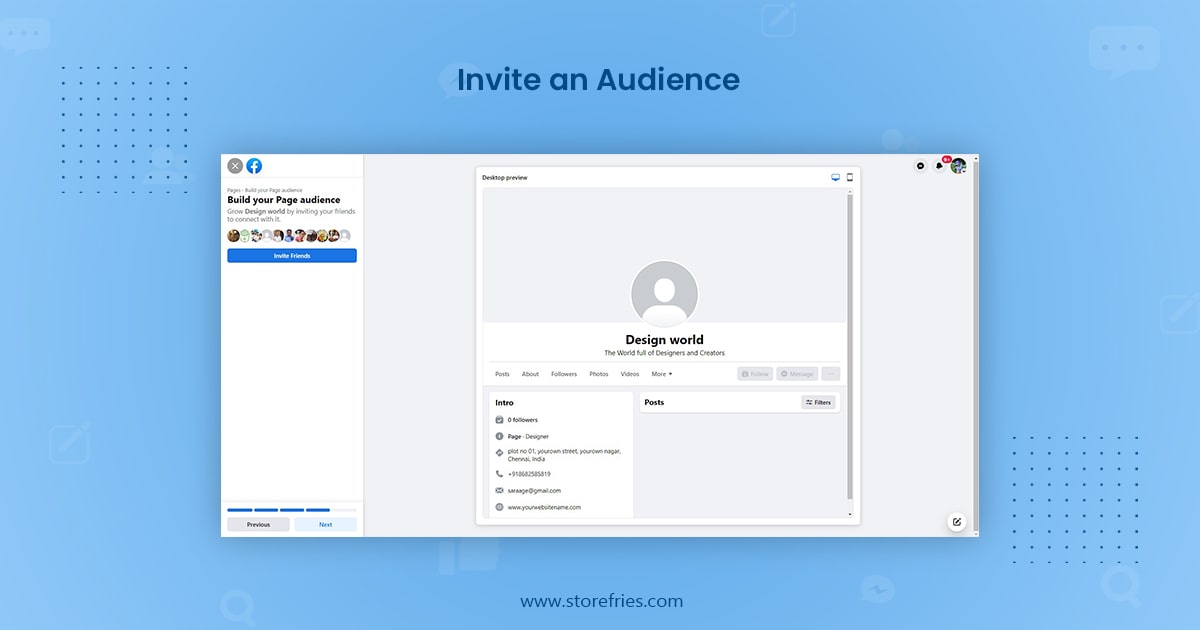1200x630 pixels.
Task: Click the setup progress bar
Action: point(292,510)
